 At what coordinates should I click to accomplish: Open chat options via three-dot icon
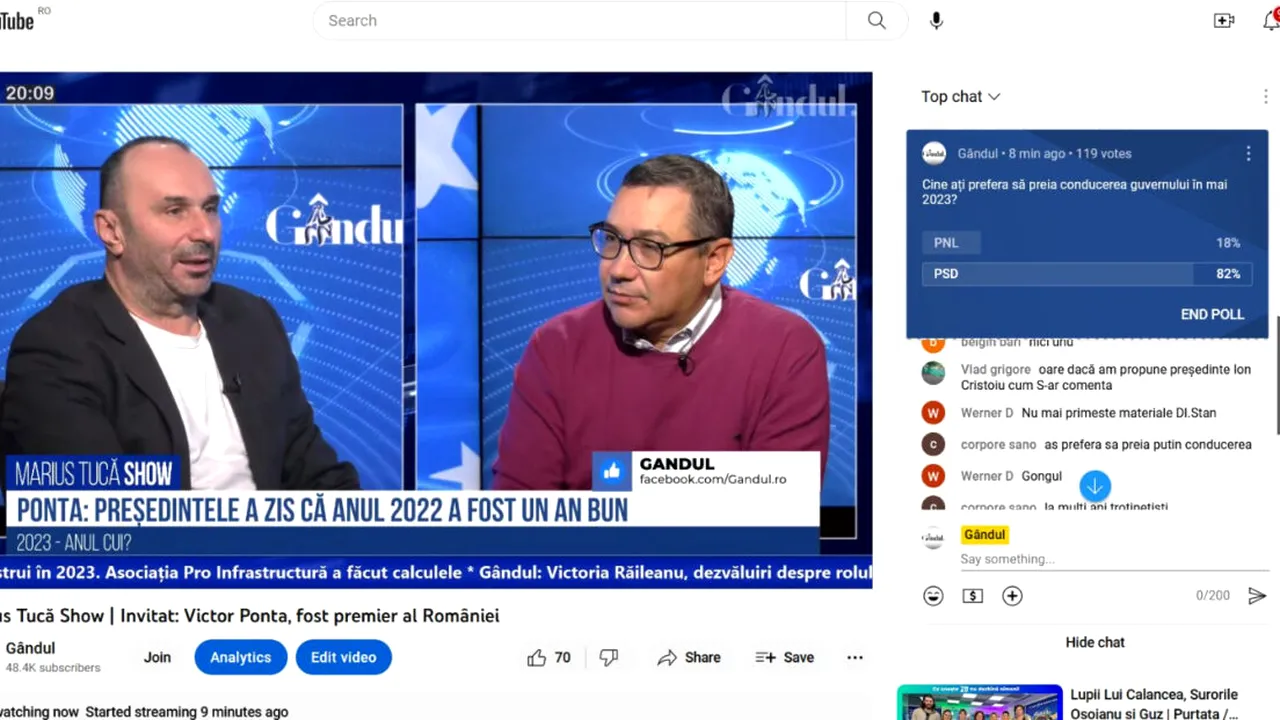click(x=1265, y=96)
